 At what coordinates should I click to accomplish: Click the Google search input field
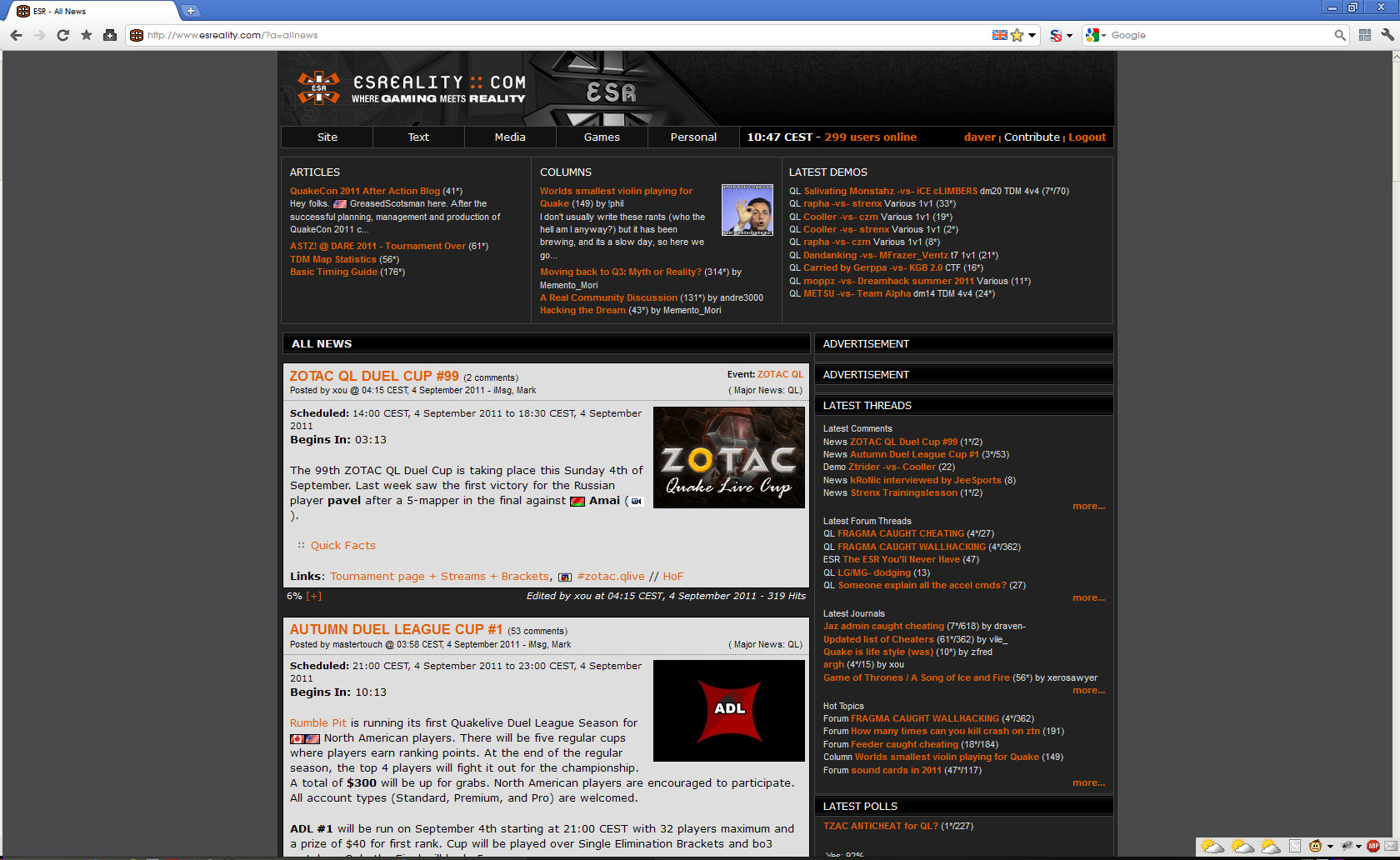pos(1217,35)
